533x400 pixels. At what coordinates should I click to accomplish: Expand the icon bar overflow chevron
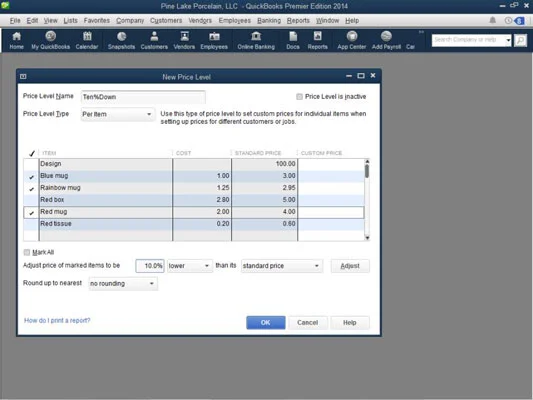421,32
